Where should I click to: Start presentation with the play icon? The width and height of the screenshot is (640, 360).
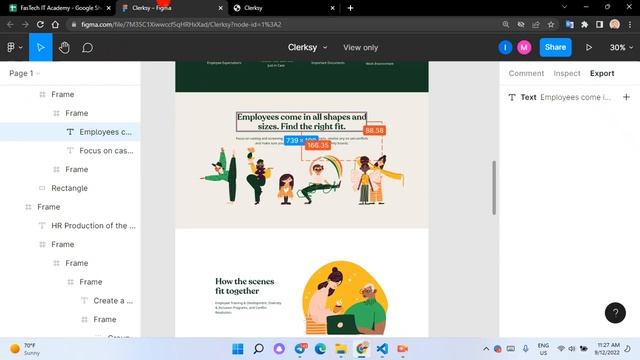point(589,47)
